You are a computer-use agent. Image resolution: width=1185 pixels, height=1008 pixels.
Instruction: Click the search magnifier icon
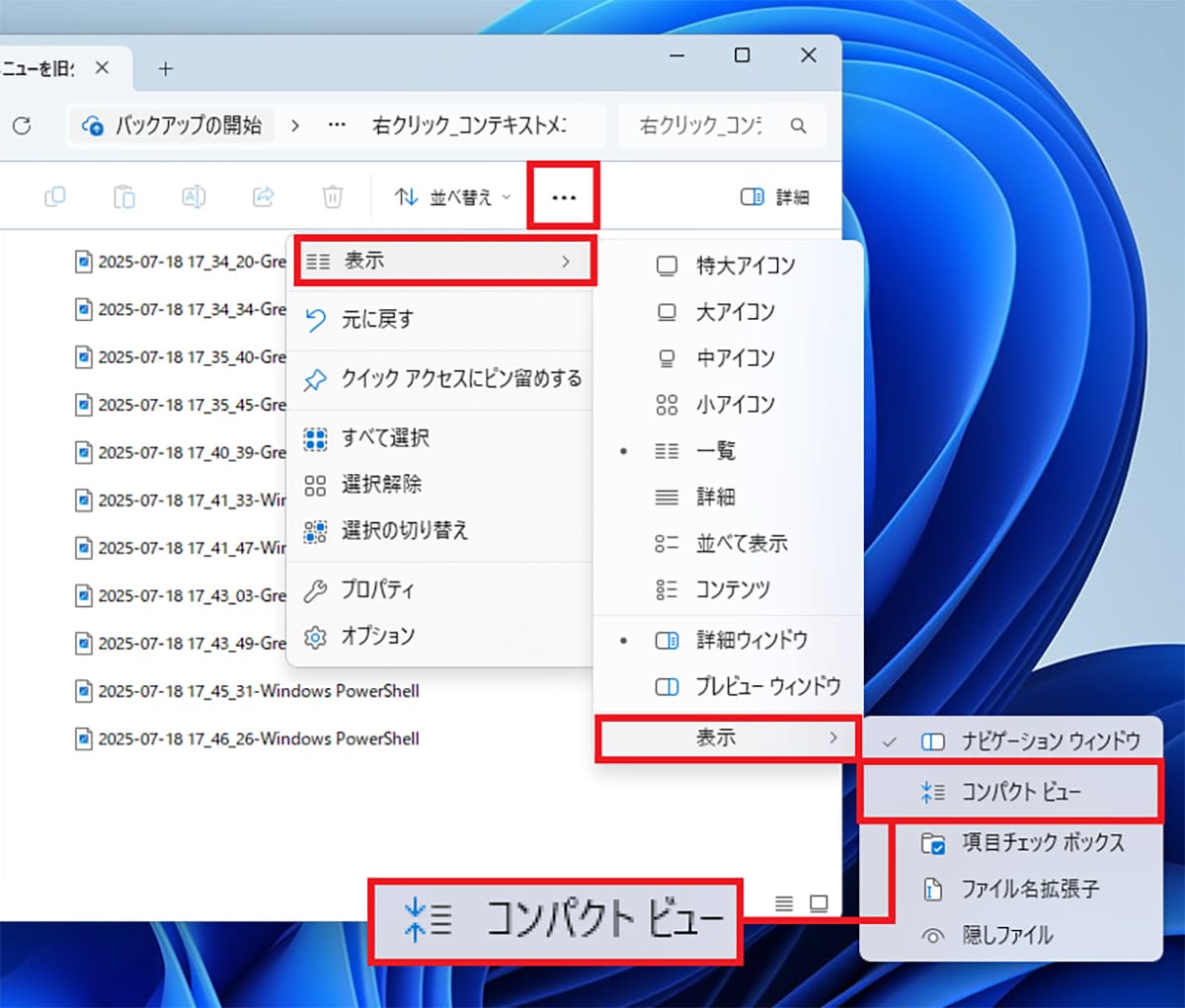pyautogui.click(x=798, y=125)
